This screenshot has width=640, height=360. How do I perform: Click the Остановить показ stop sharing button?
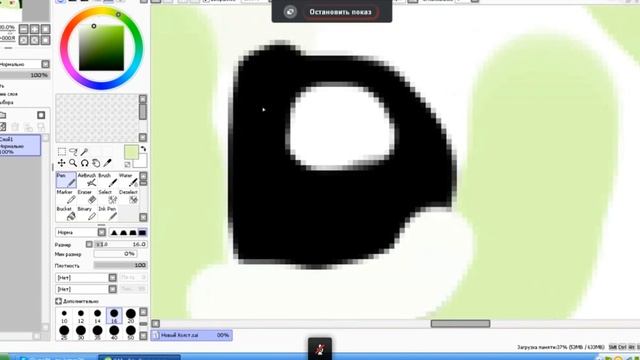pos(340,12)
